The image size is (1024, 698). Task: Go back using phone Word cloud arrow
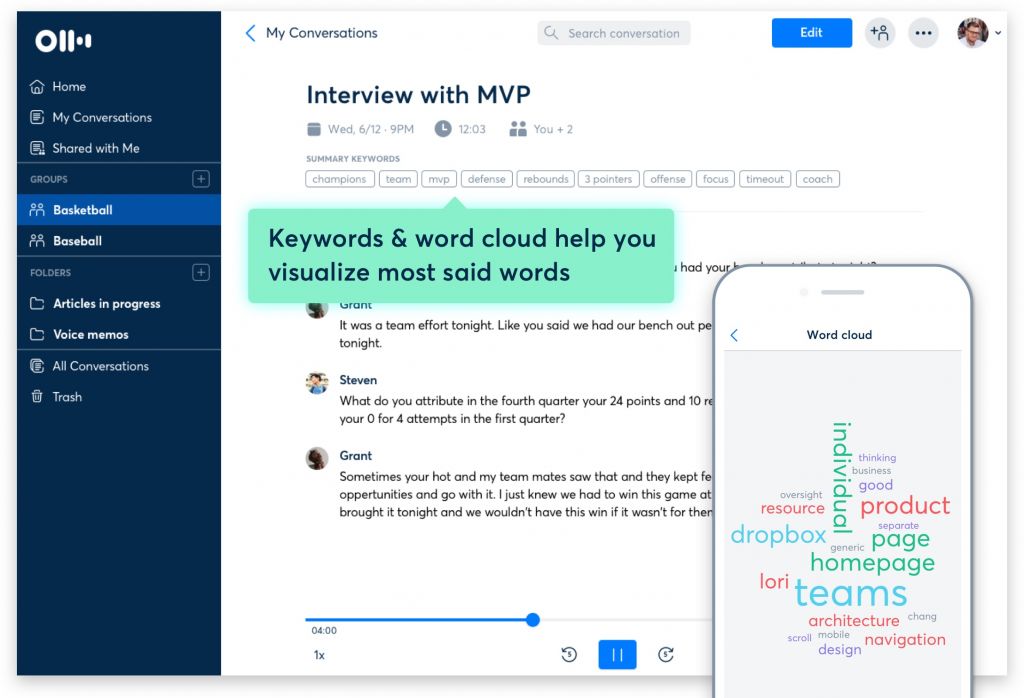click(734, 335)
